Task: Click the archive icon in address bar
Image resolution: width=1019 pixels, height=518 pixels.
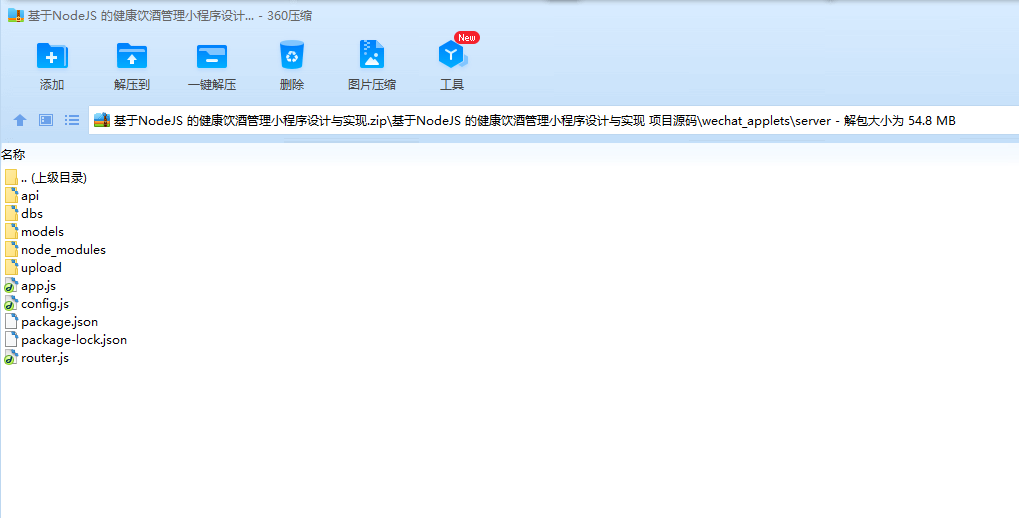Action: point(102,120)
